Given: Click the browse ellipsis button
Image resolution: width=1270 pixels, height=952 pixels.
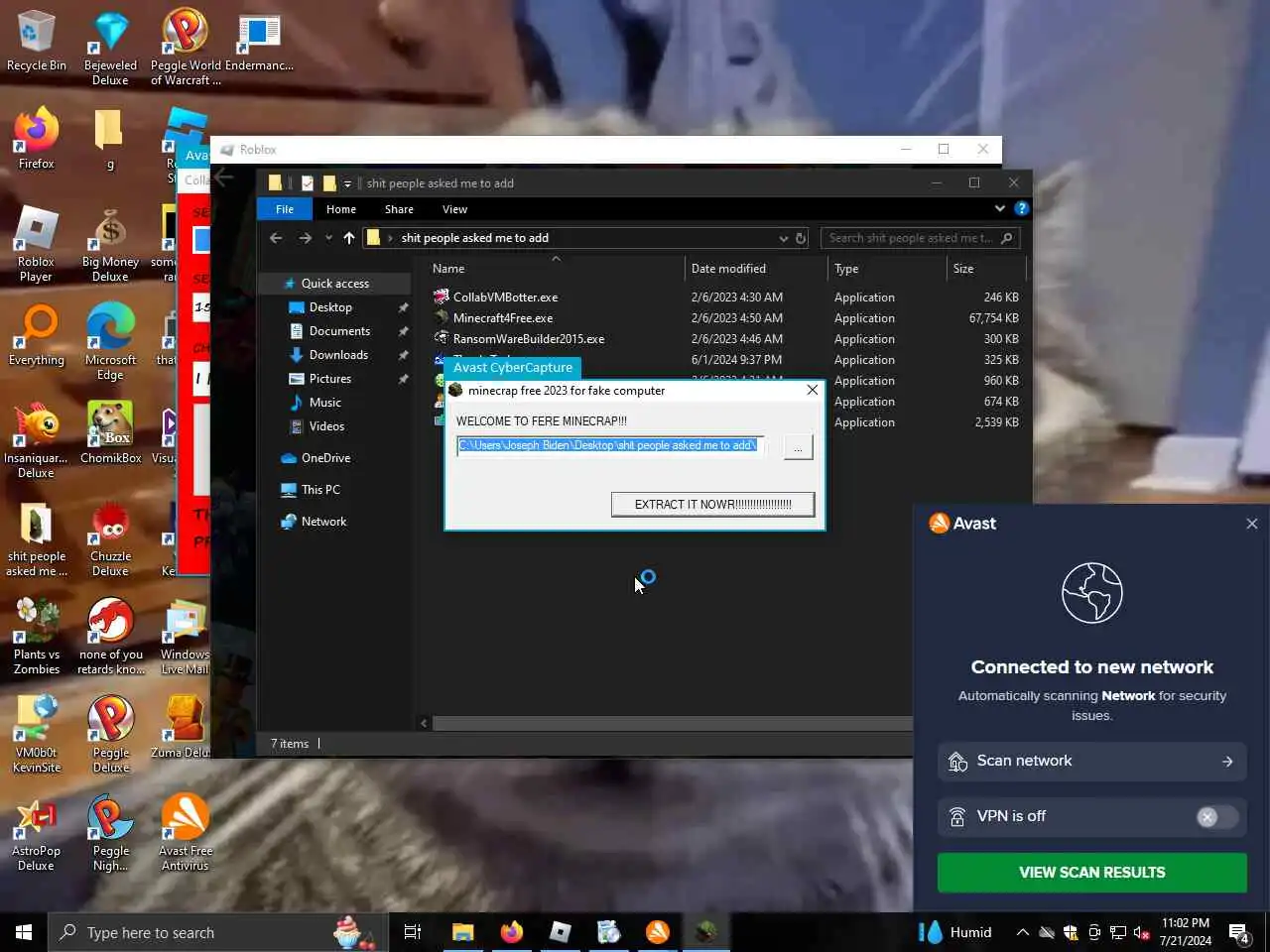Looking at the screenshot, I should coord(798,447).
